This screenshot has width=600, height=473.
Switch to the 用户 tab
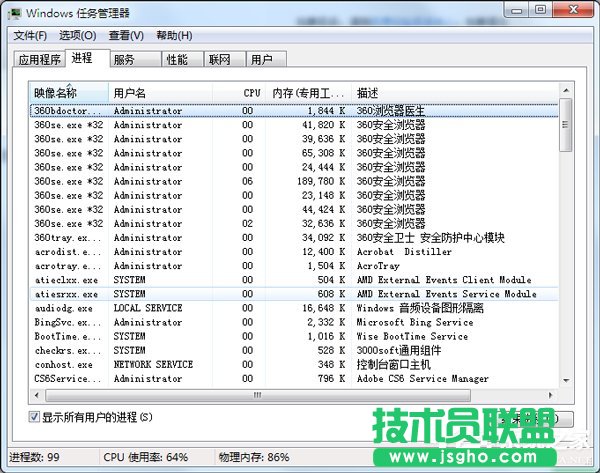(x=261, y=60)
